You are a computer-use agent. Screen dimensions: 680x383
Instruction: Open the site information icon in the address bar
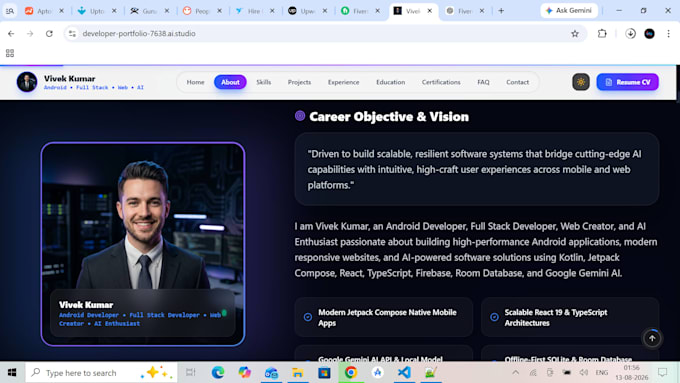tap(72, 33)
